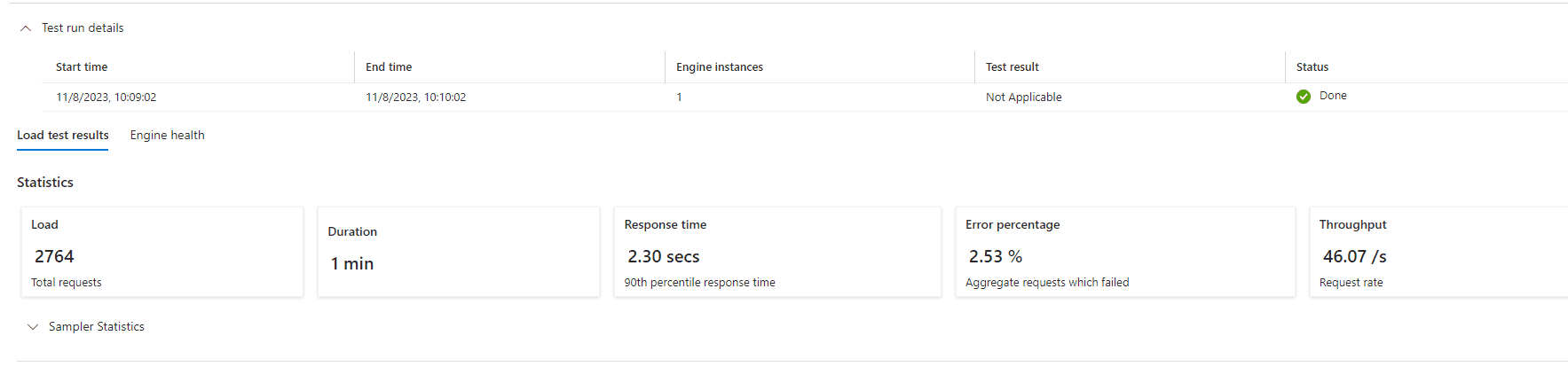Image resolution: width=1568 pixels, height=367 pixels.
Task: Open the engine instances count link
Action: pyautogui.click(x=679, y=98)
